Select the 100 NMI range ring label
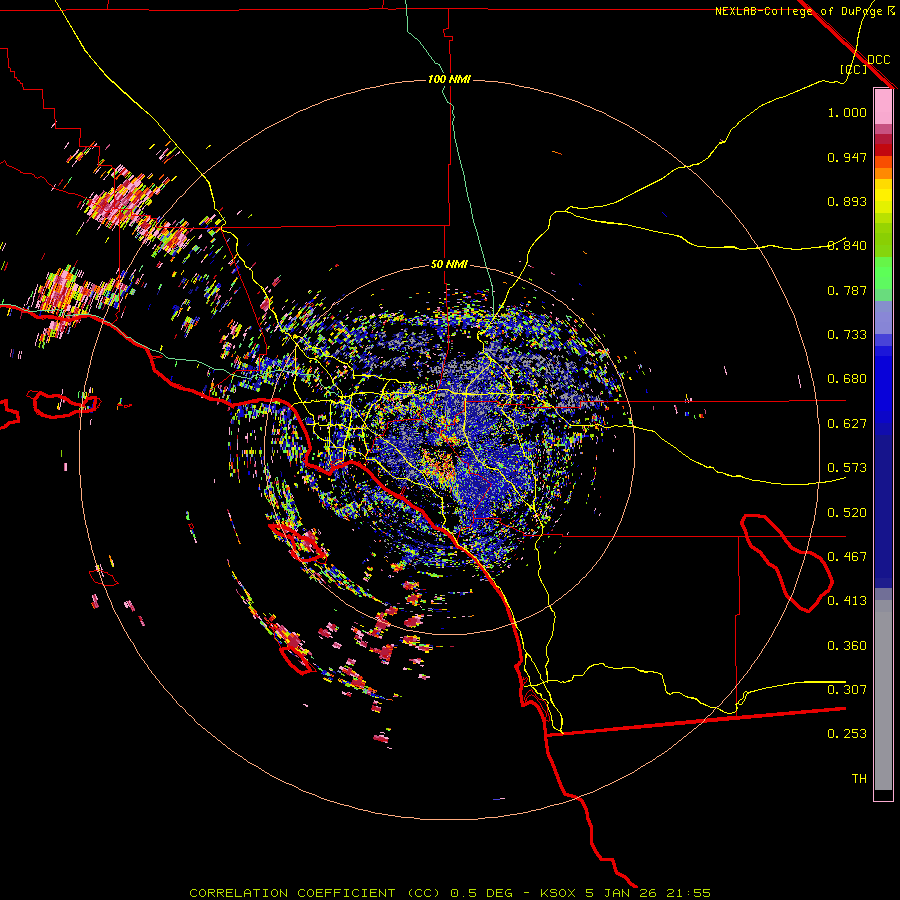This screenshot has width=900, height=900. 449,79
